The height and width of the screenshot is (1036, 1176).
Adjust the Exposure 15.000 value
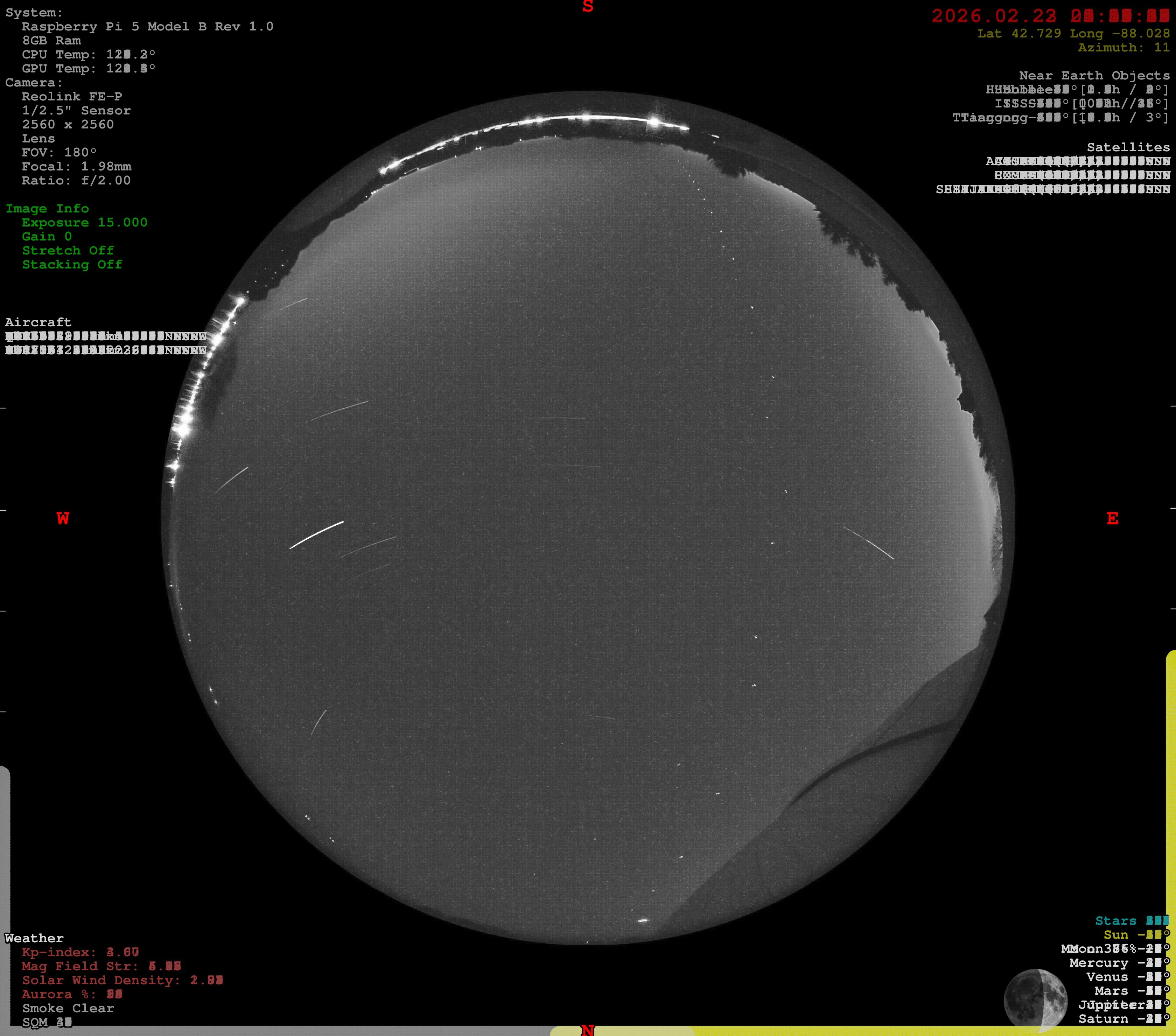(84, 223)
